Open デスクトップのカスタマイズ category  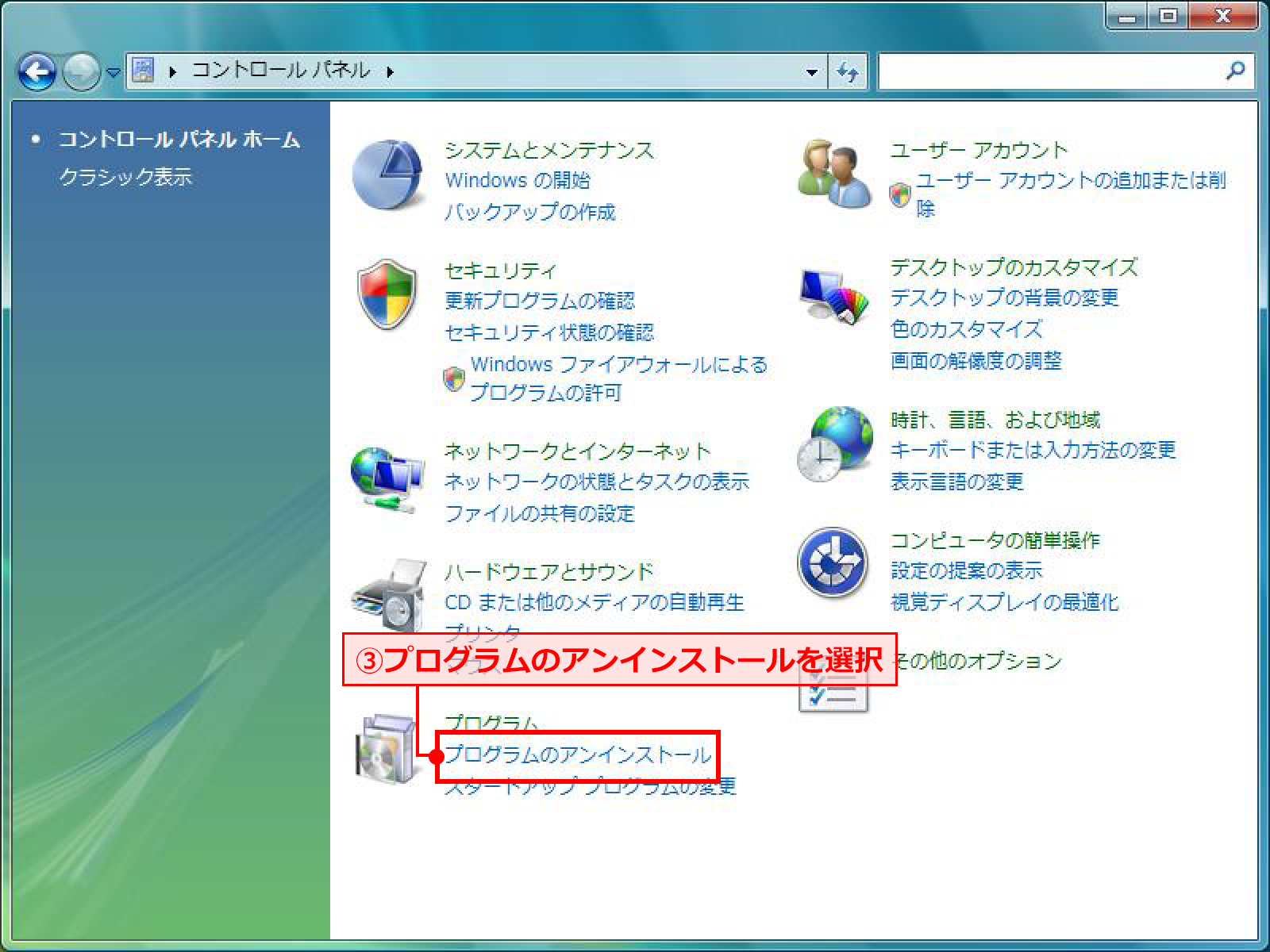[1014, 267]
